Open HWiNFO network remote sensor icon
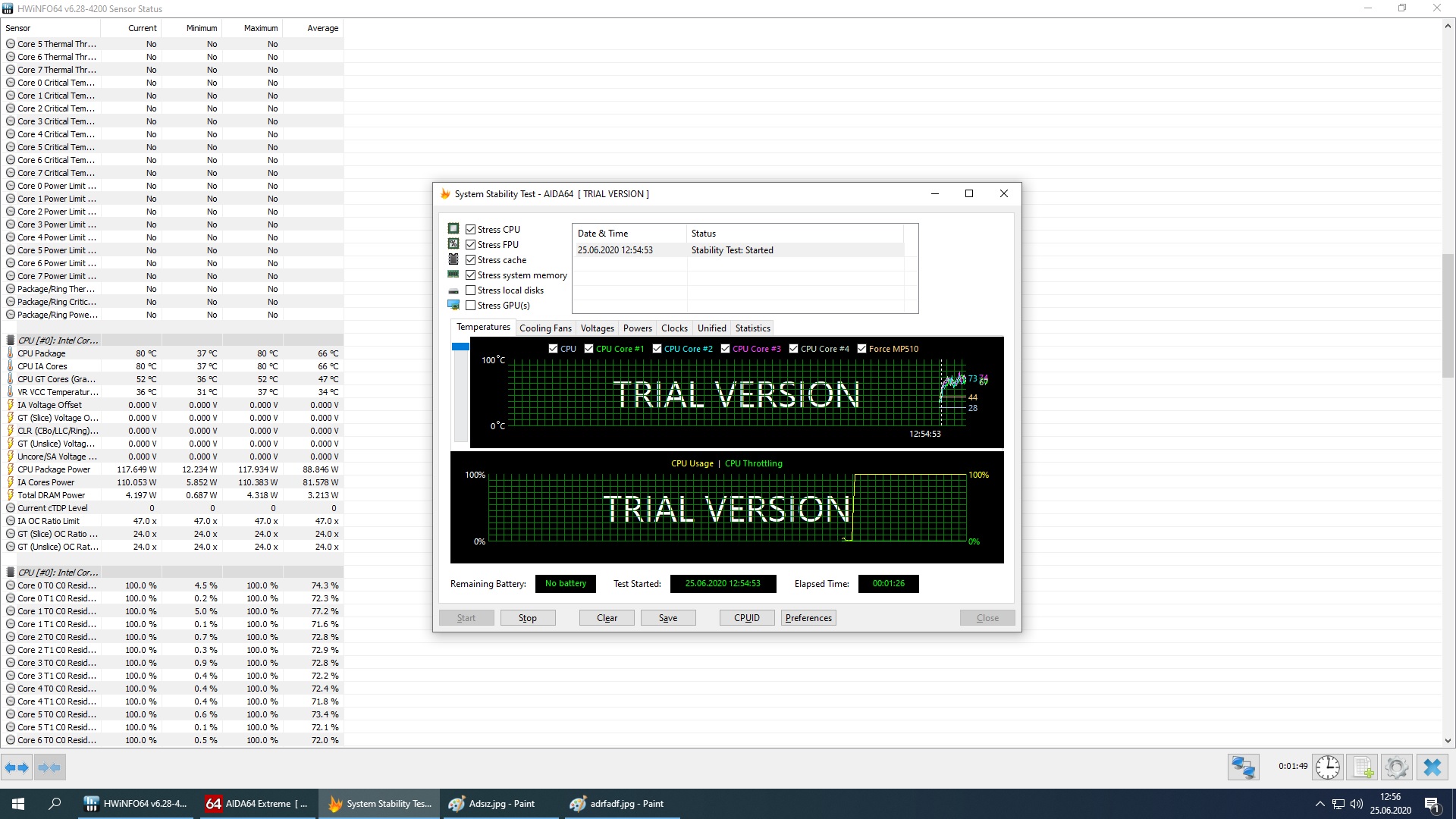This screenshot has width=1456, height=819. (1244, 767)
